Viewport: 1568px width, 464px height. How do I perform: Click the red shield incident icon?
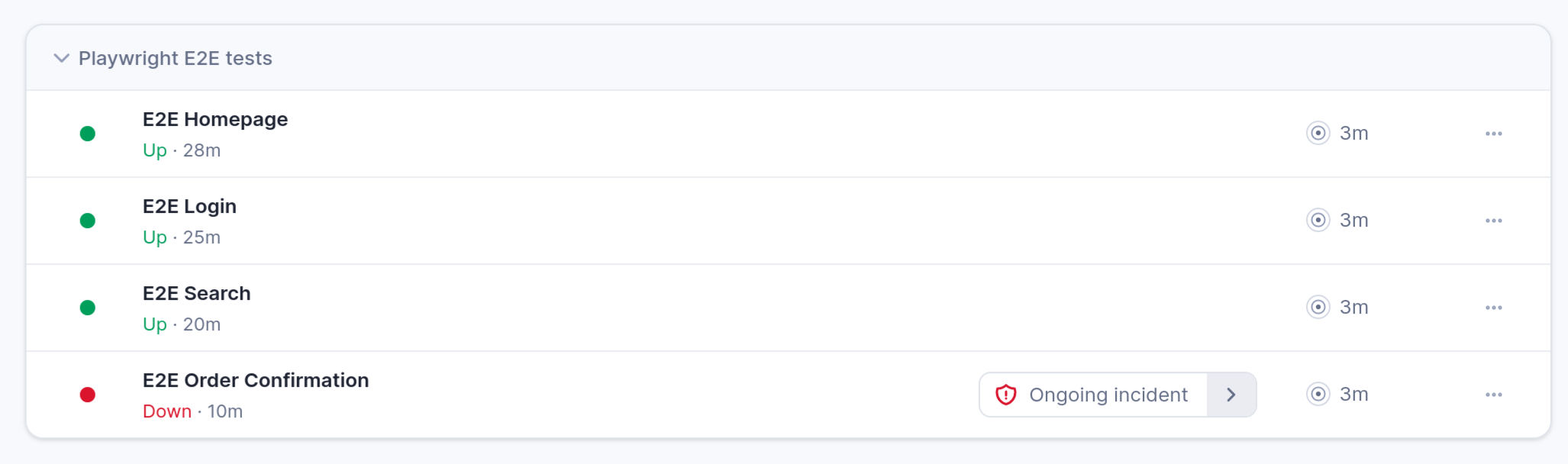(1006, 395)
